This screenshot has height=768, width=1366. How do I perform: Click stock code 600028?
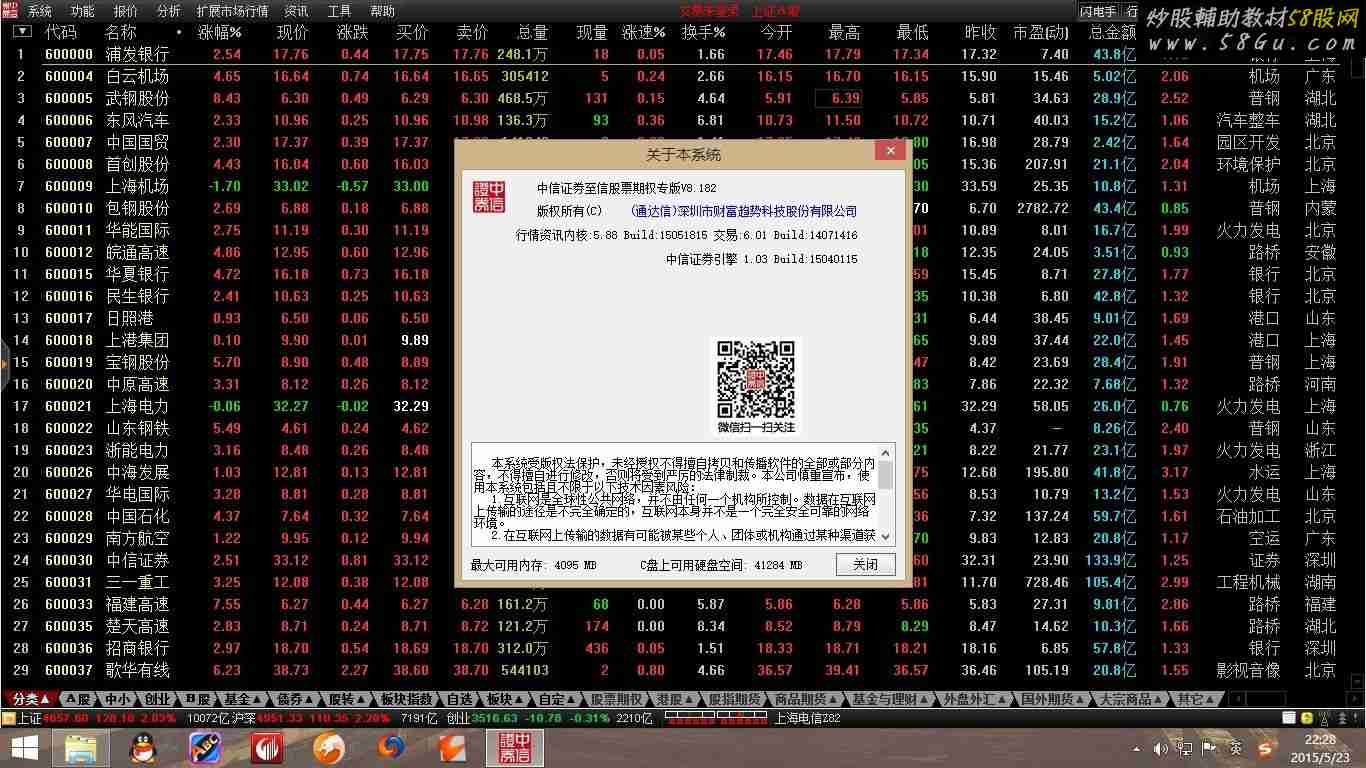coord(69,516)
